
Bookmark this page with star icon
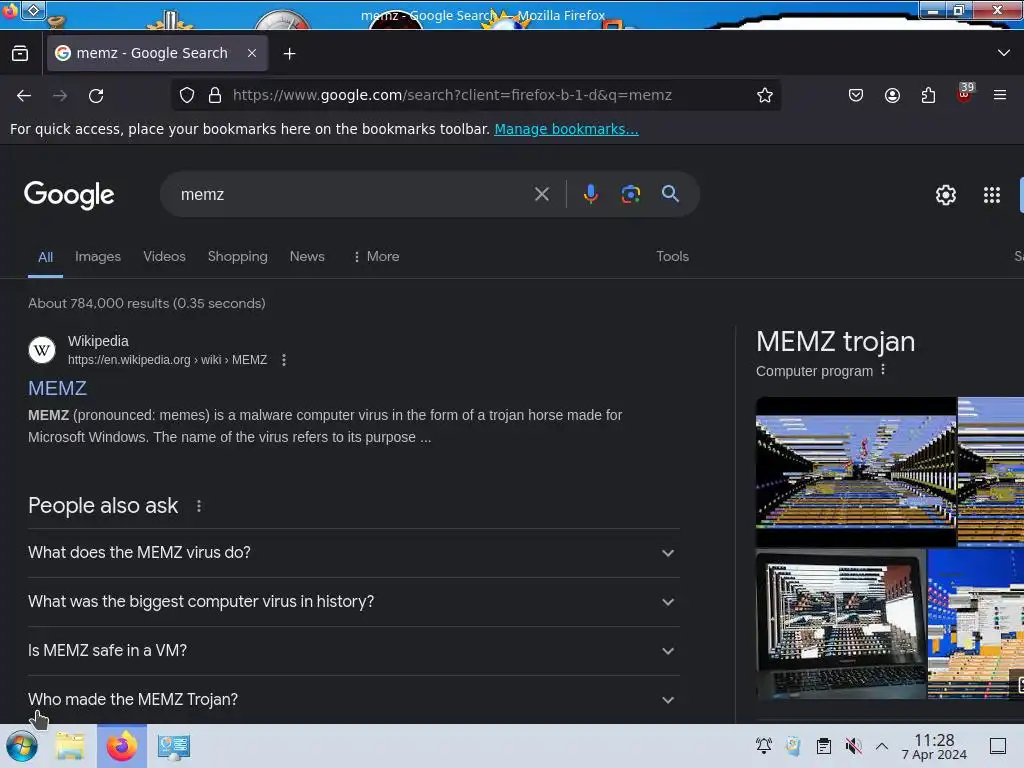click(765, 95)
